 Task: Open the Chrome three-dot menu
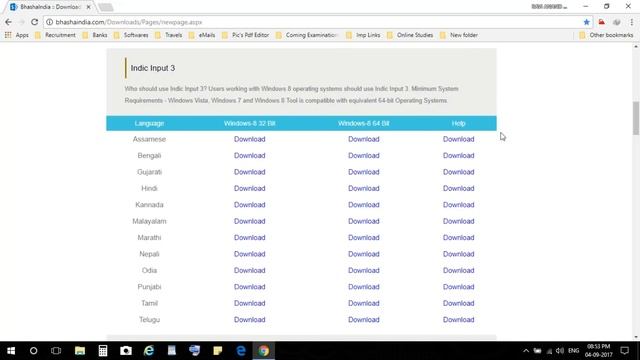[x=631, y=22]
